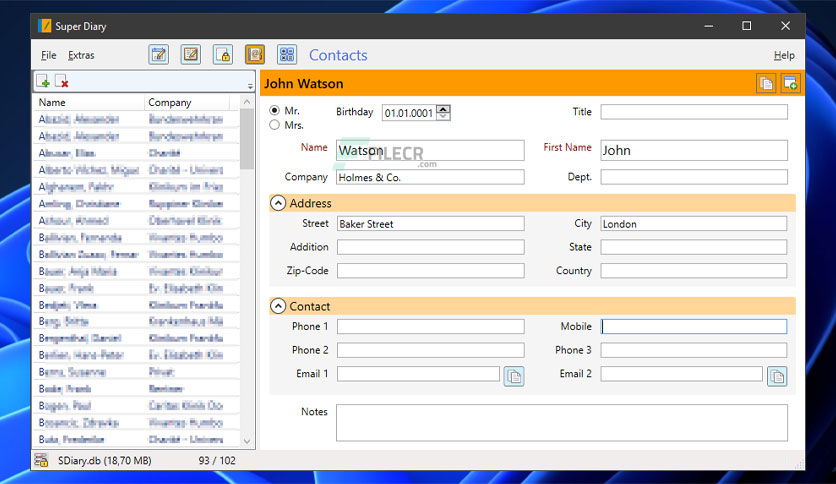Click the Addition input field

430,247
